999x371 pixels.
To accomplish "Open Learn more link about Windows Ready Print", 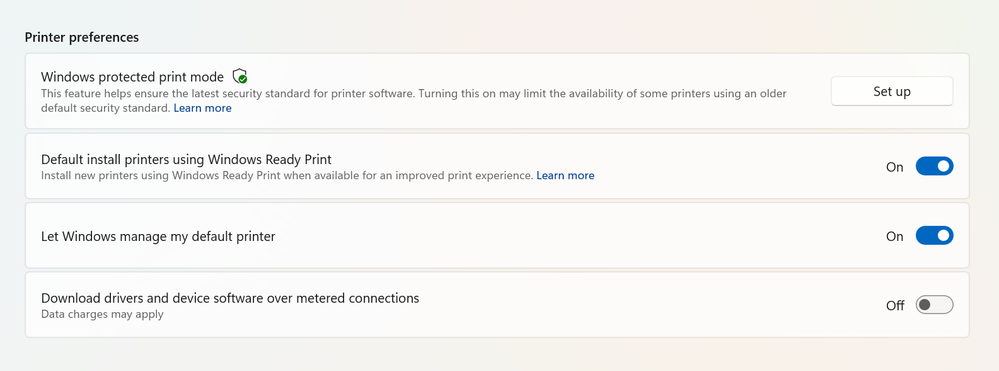I will 565,175.
